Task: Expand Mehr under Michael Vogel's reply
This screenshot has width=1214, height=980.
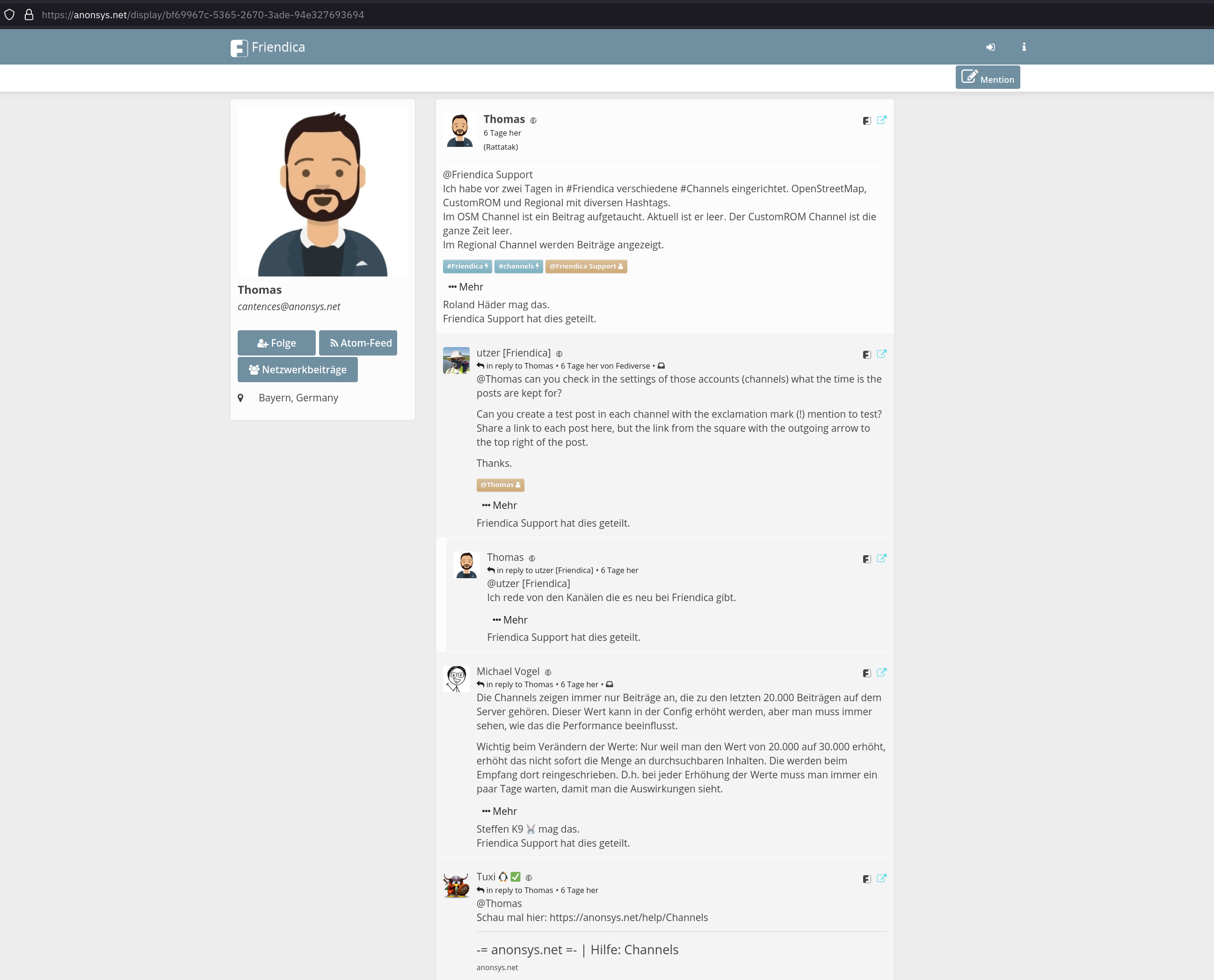Action: (x=499, y=811)
